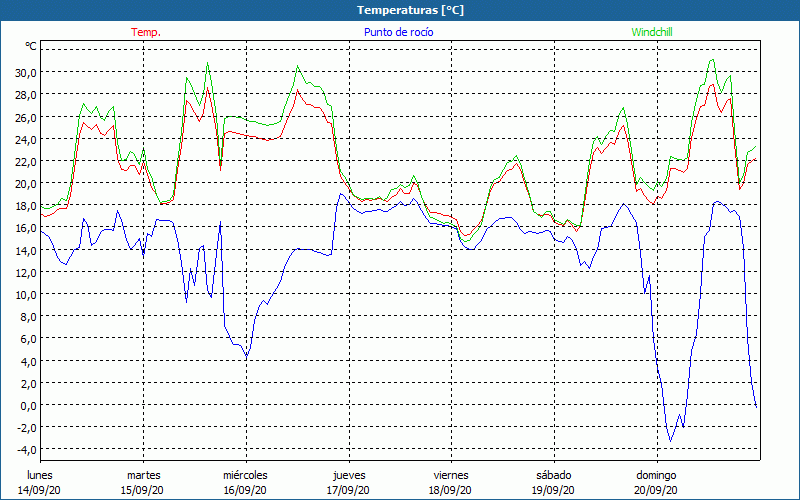The width and height of the screenshot is (800, 500).
Task: Click the 19/09/20 date label
Action: point(554,490)
